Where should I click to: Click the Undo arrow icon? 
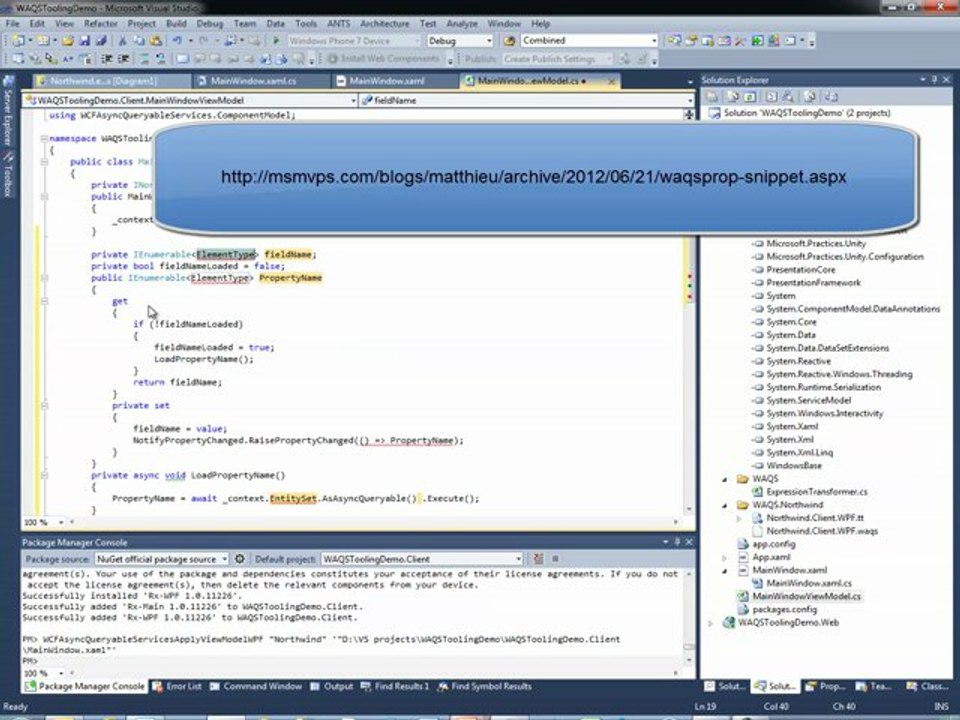(177, 41)
